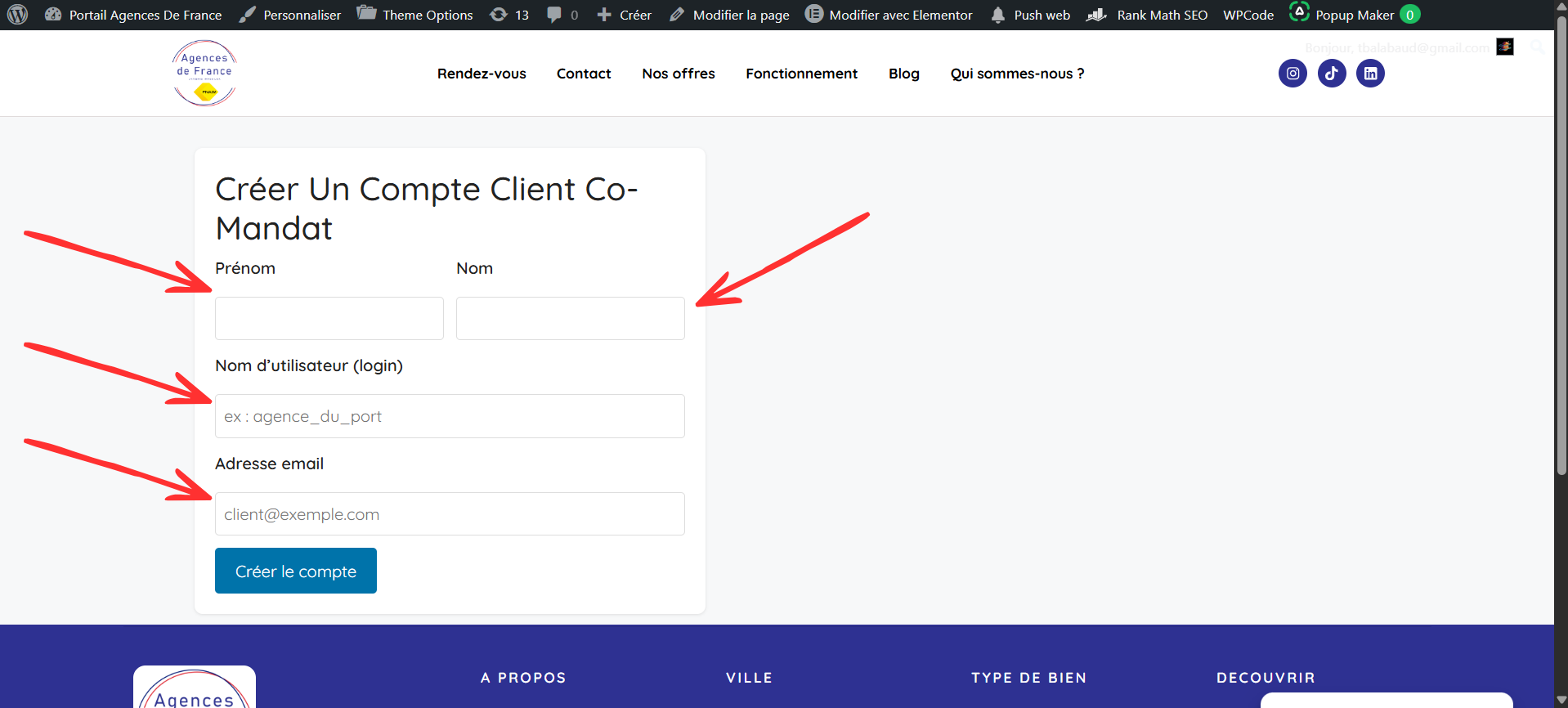This screenshot has width=1568, height=708.
Task: Focus the Nom input field
Action: [571, 318]
